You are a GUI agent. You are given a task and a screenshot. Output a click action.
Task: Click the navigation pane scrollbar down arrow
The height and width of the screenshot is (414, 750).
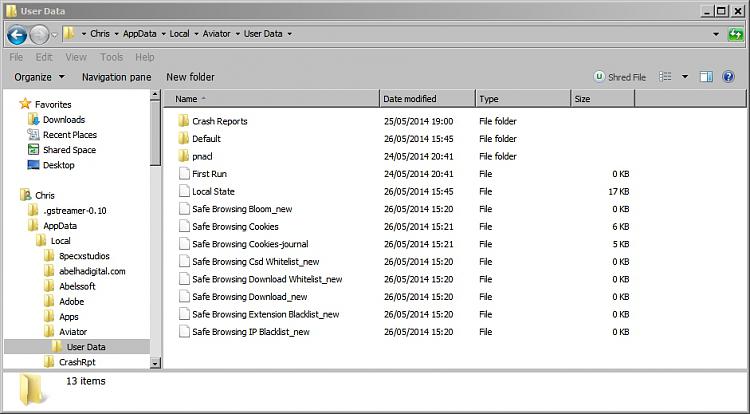(155, 364)
